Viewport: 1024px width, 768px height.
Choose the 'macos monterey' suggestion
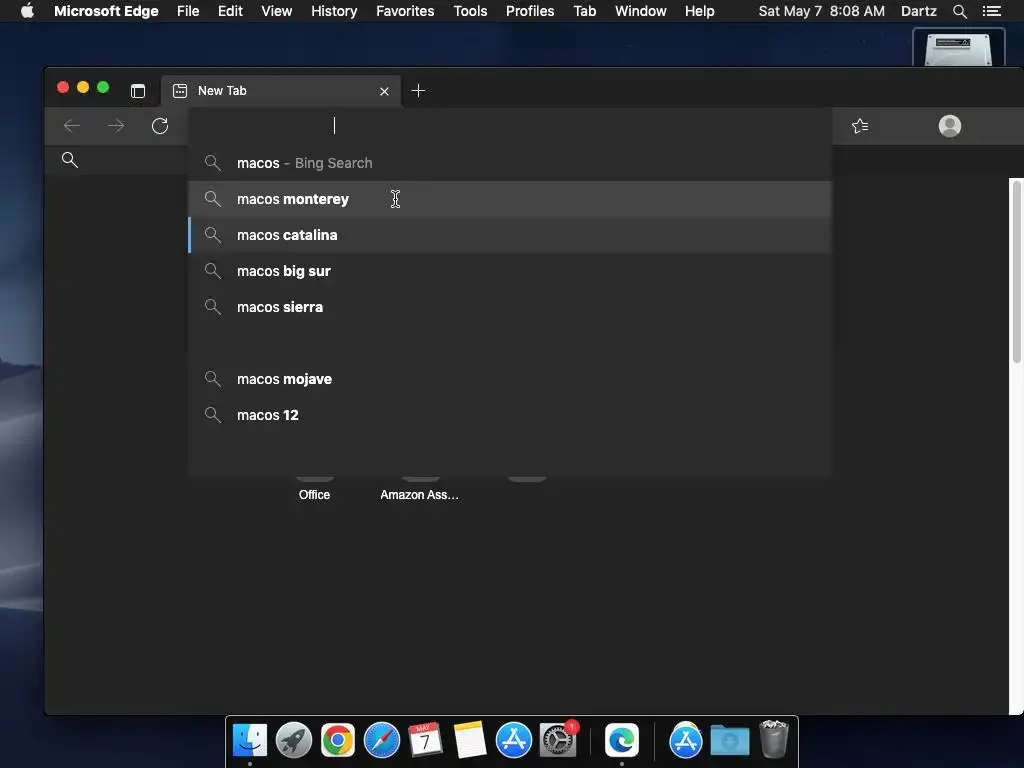pos(509,199)
